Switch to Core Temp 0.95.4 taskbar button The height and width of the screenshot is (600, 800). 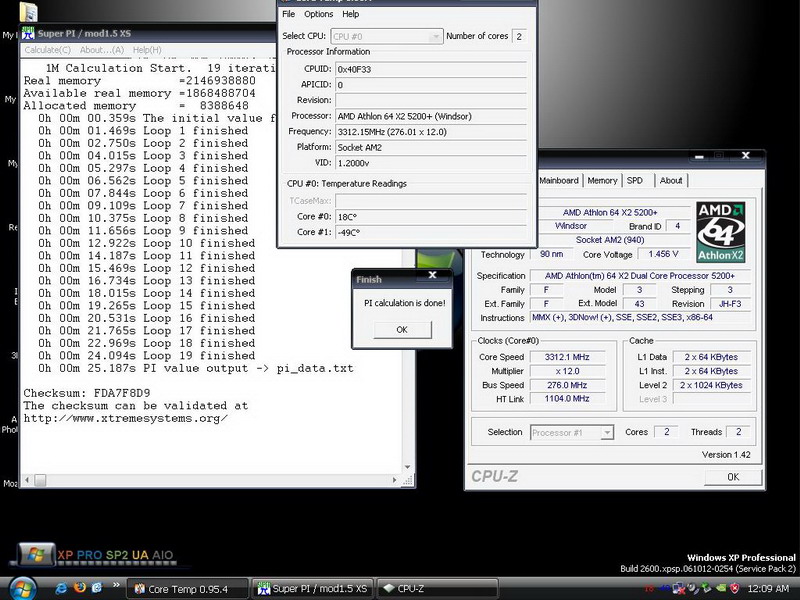[187, 589]
